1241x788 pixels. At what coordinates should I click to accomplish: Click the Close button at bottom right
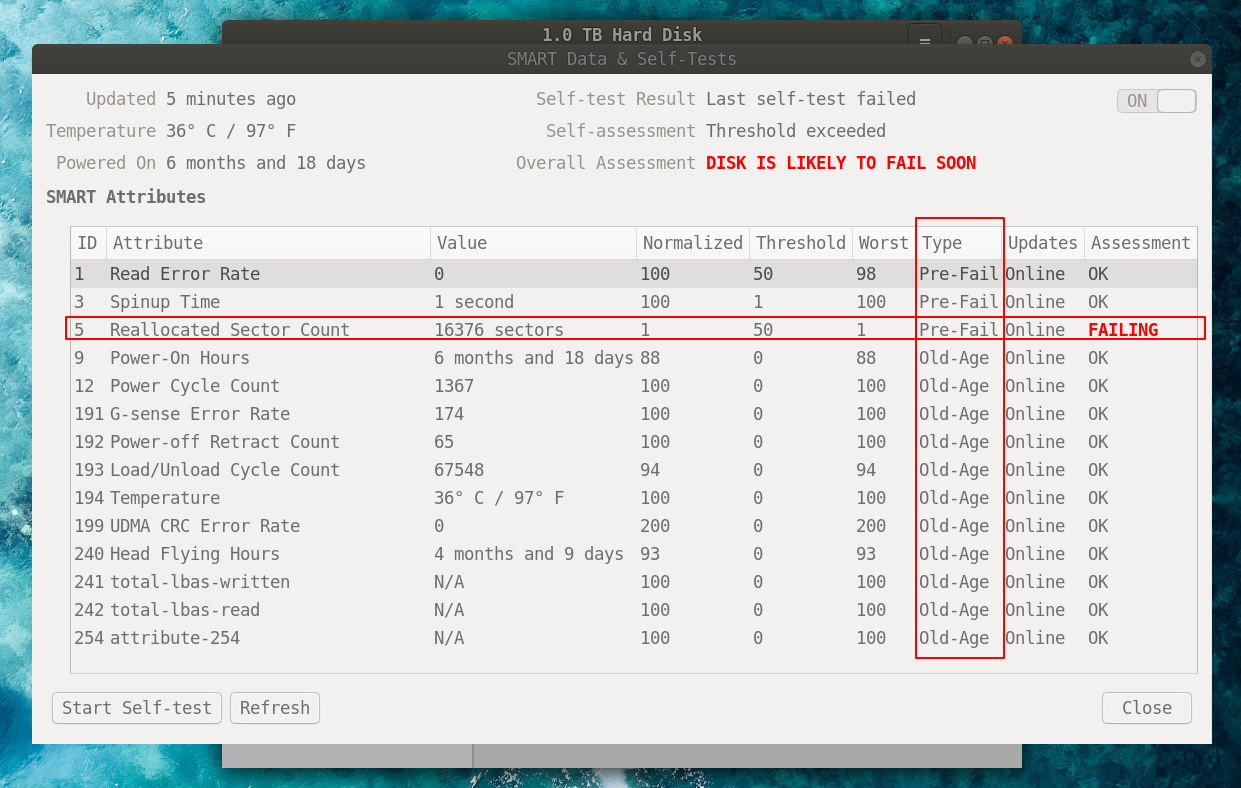[x=1146, y=708]
